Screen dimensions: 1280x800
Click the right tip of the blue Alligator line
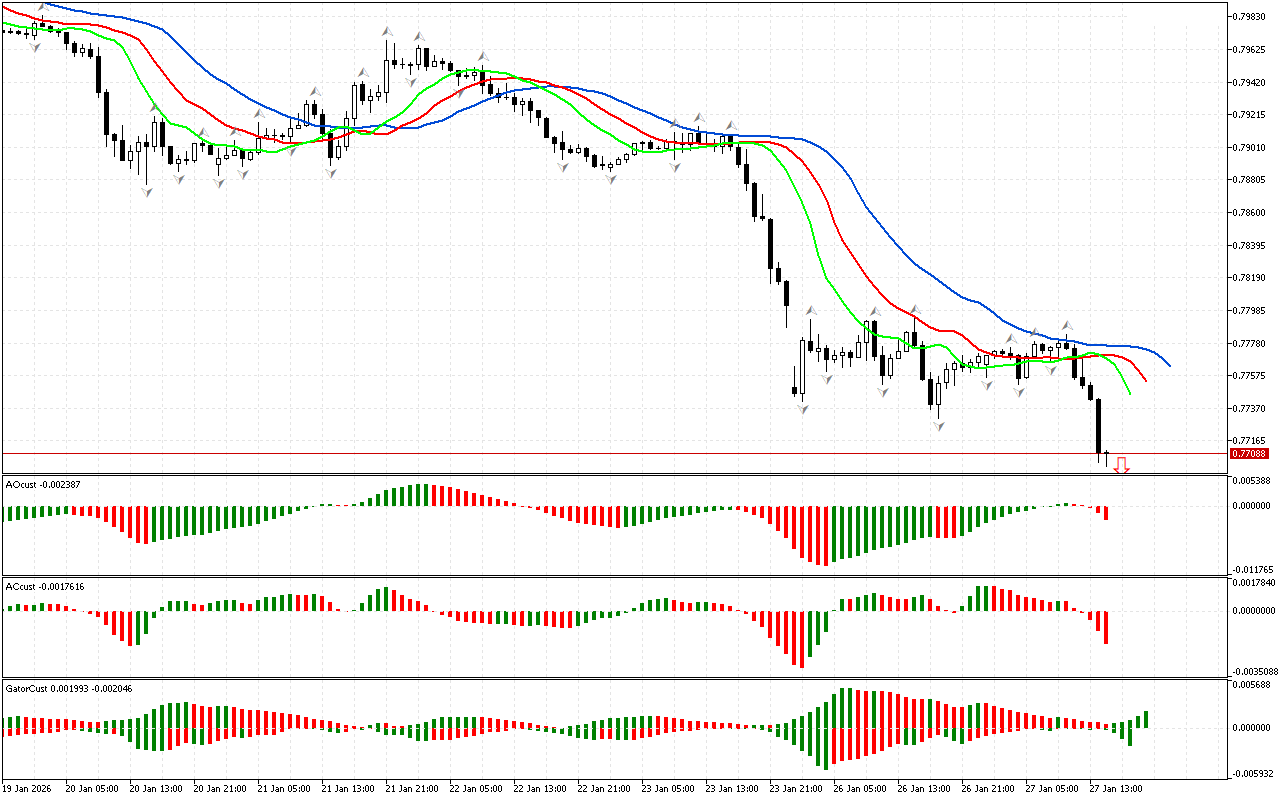[x=1169, y=365]
